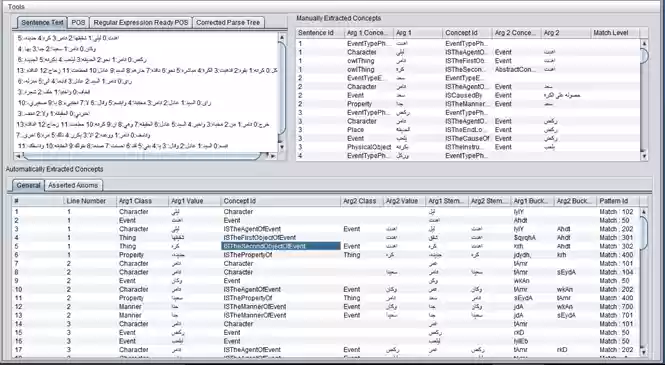Open the Tools menu

16,7
